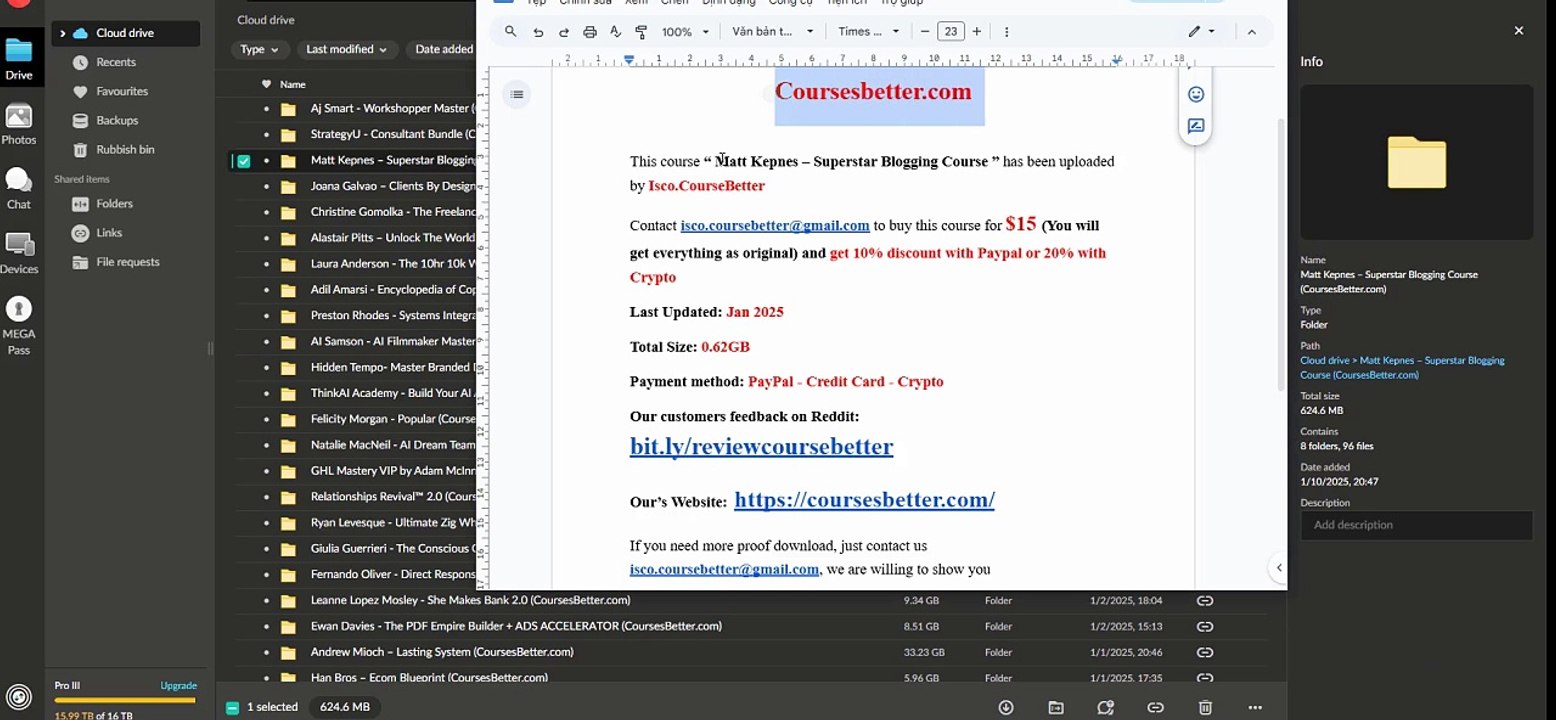
Task: Download the selected folder from the bottom bar
Action: 1006,707
